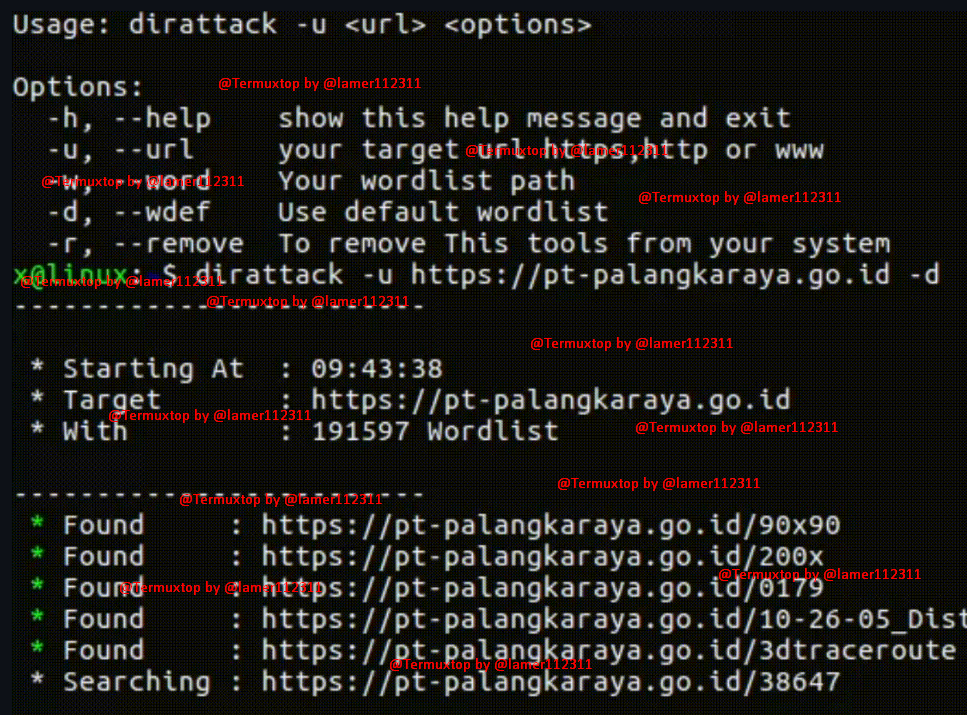Screen dimensions: 967x715
Task: Click the '191597 Wordlist' value
Action: point(435,431)
